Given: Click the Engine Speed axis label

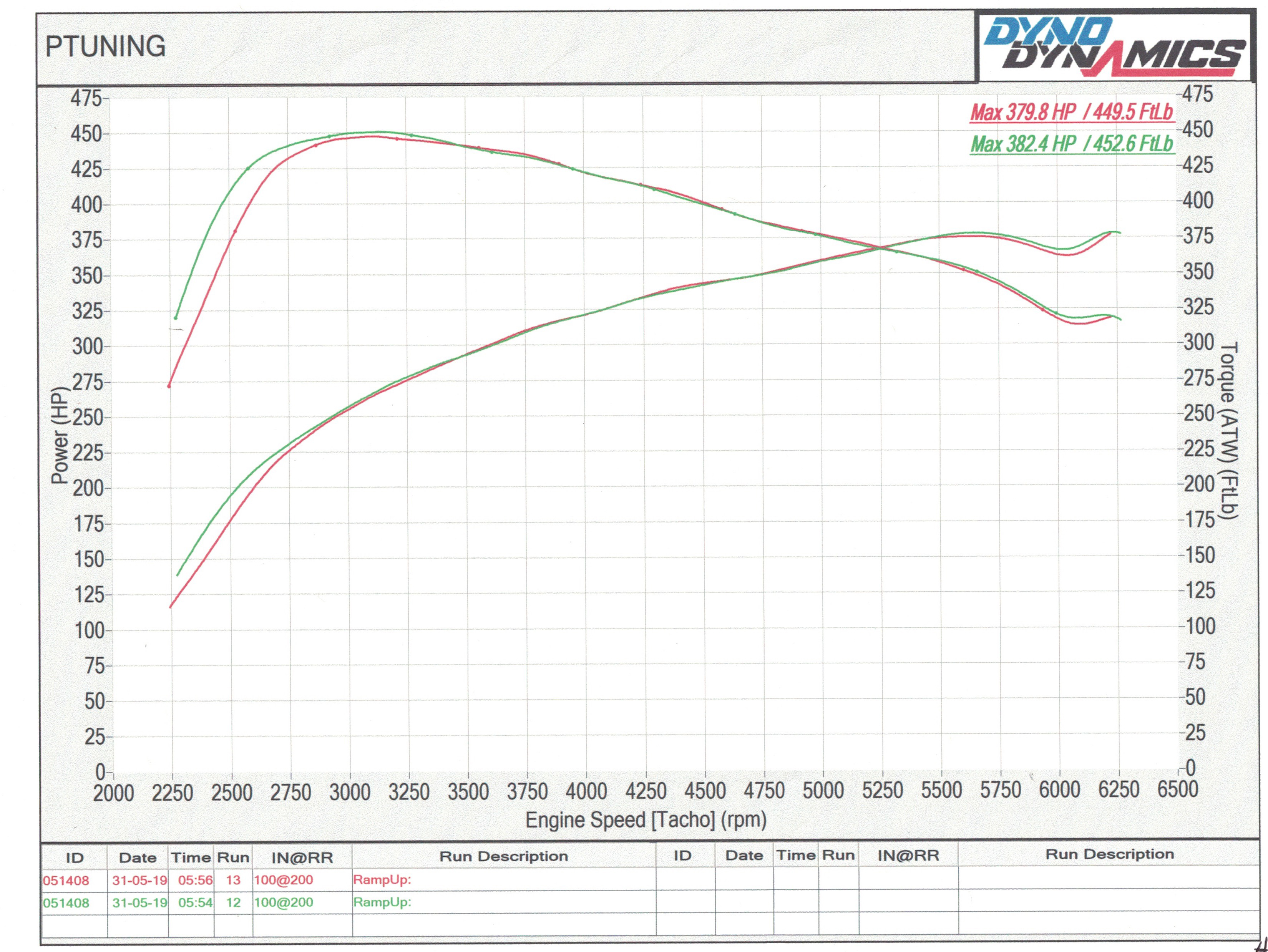Looking at the screenshot, I should coord(646,820).
